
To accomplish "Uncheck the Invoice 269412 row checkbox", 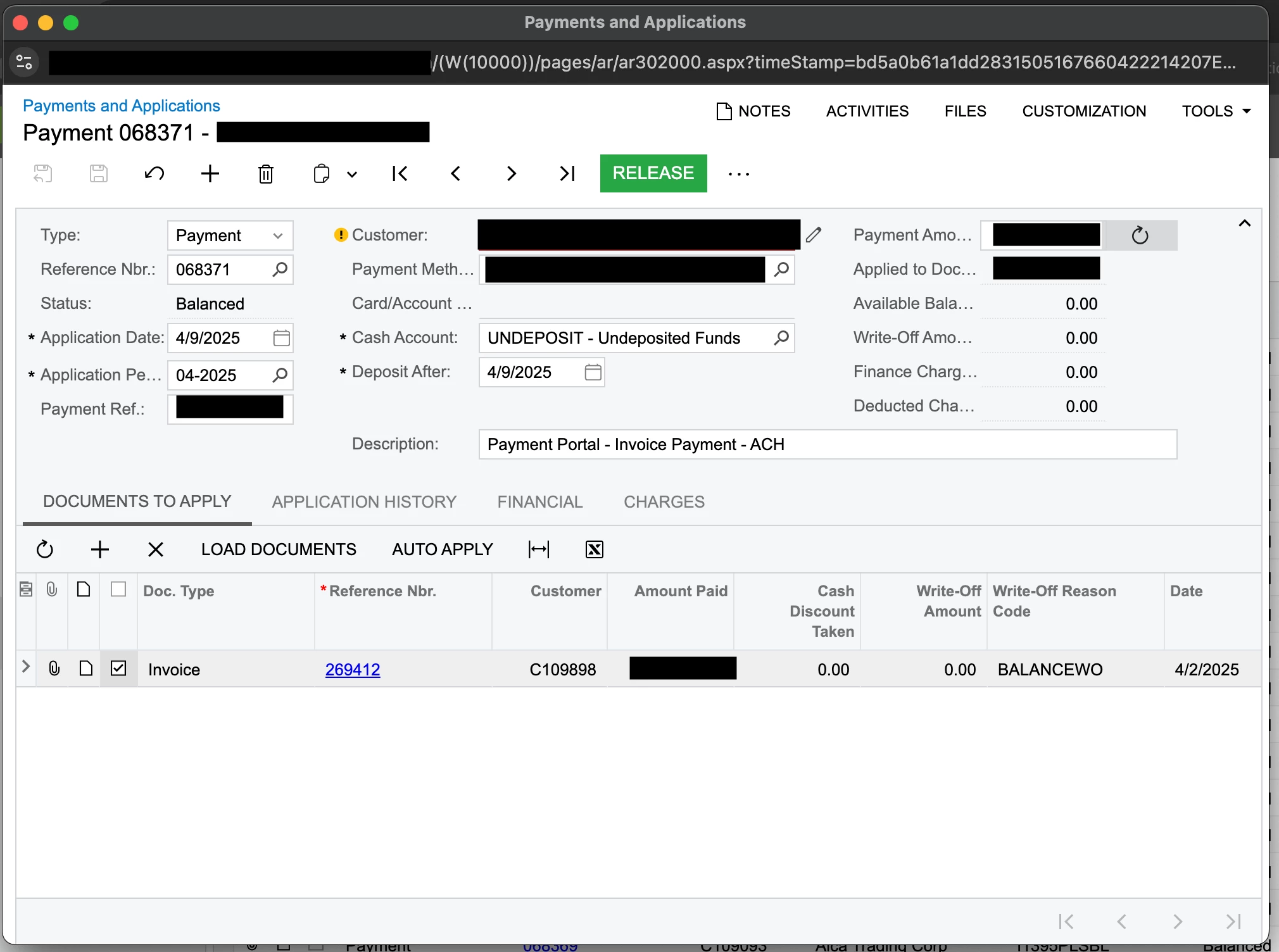I will [x=118, y=668].
